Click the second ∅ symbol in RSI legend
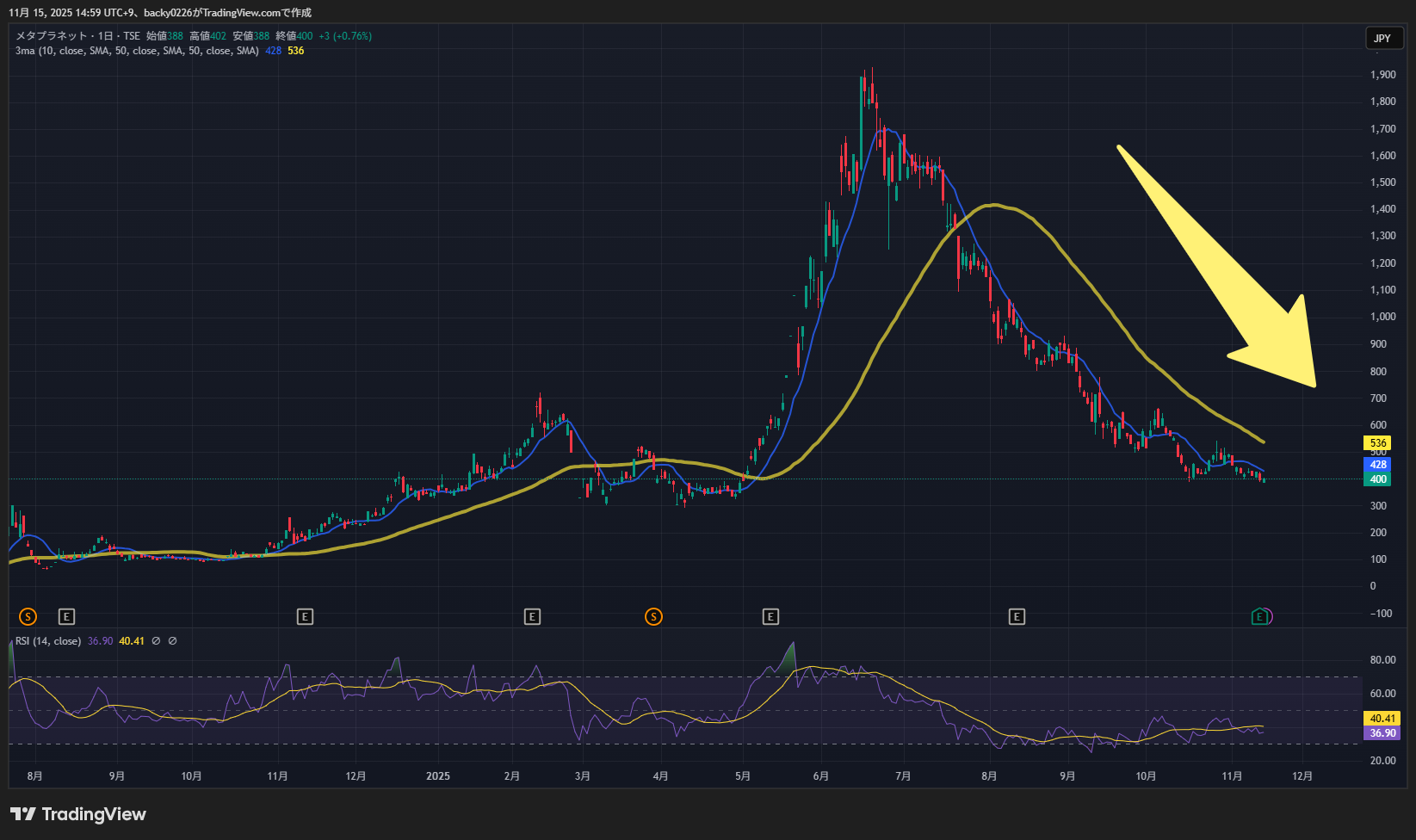The height and width of the screenshot is (840, 1416). coord(172,641)
